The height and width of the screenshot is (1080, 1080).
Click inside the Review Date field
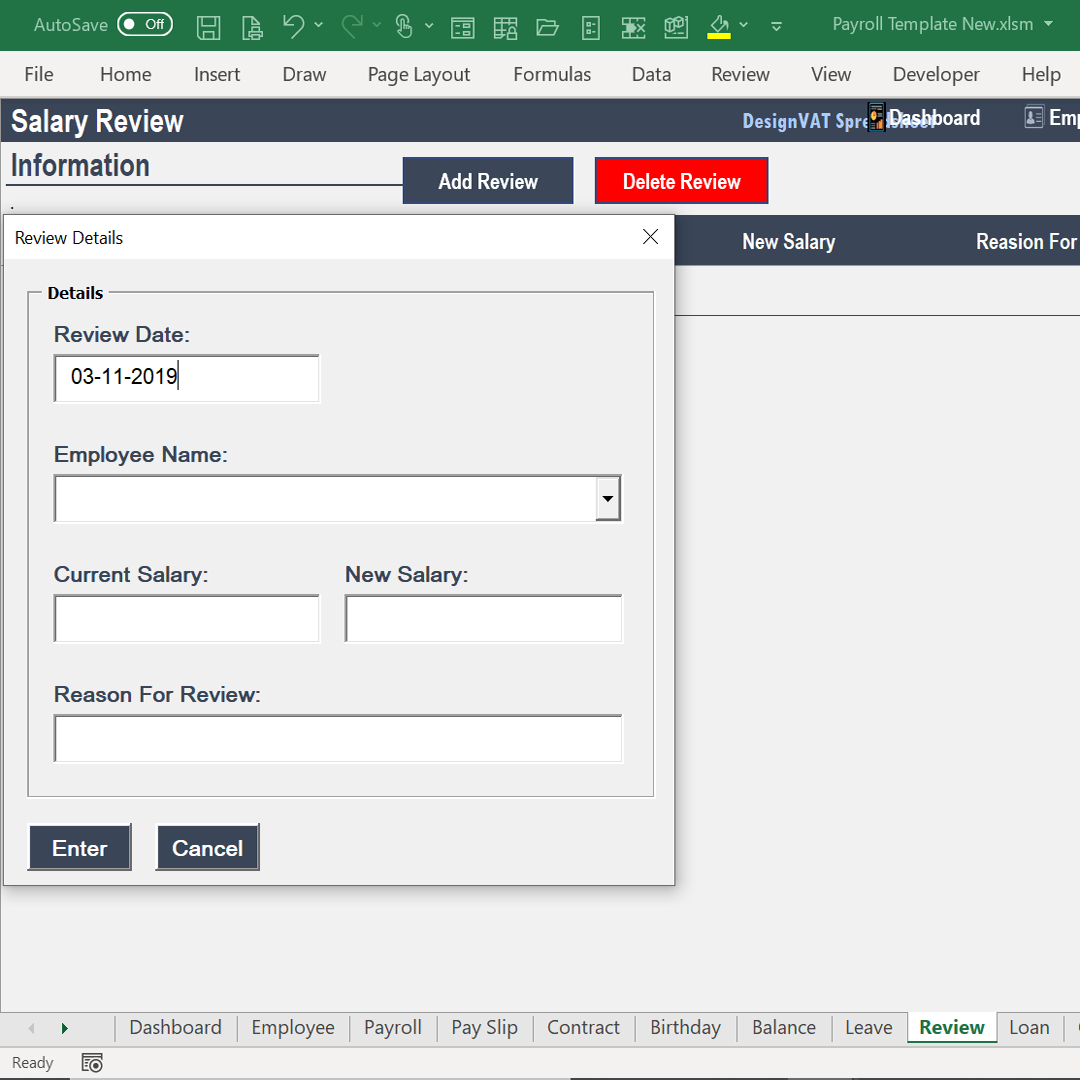186,378
